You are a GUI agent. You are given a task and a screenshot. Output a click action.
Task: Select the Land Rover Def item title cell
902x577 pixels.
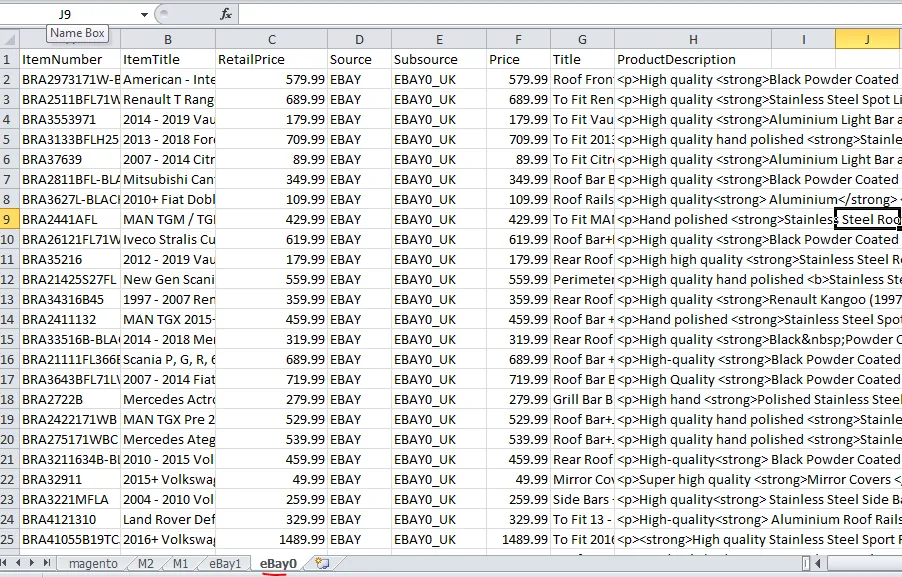(168, 519)
